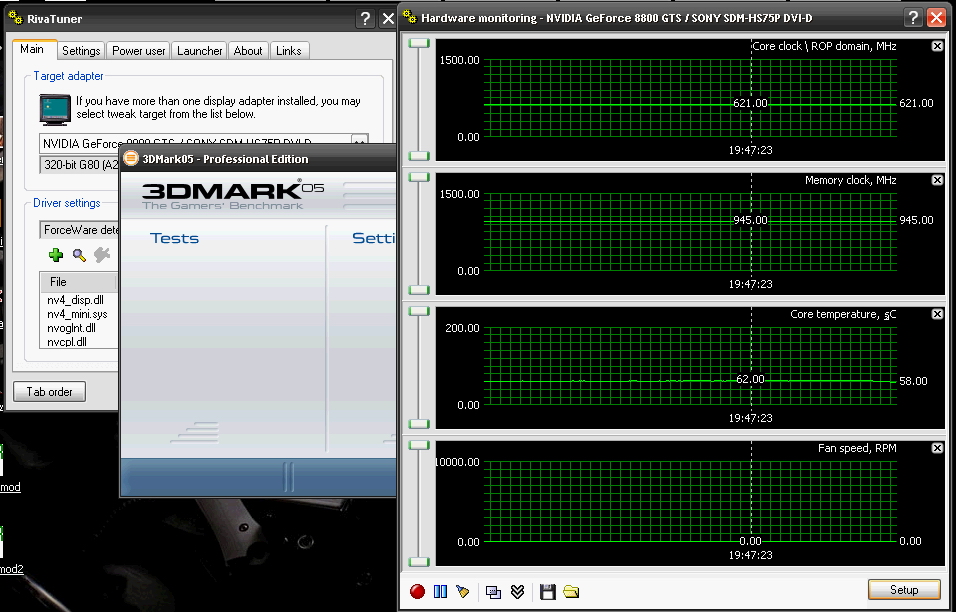This screenshot has height=612, width=956.
Task: Select nv4_disp.dll in the file list
Action: click(76, 300)
